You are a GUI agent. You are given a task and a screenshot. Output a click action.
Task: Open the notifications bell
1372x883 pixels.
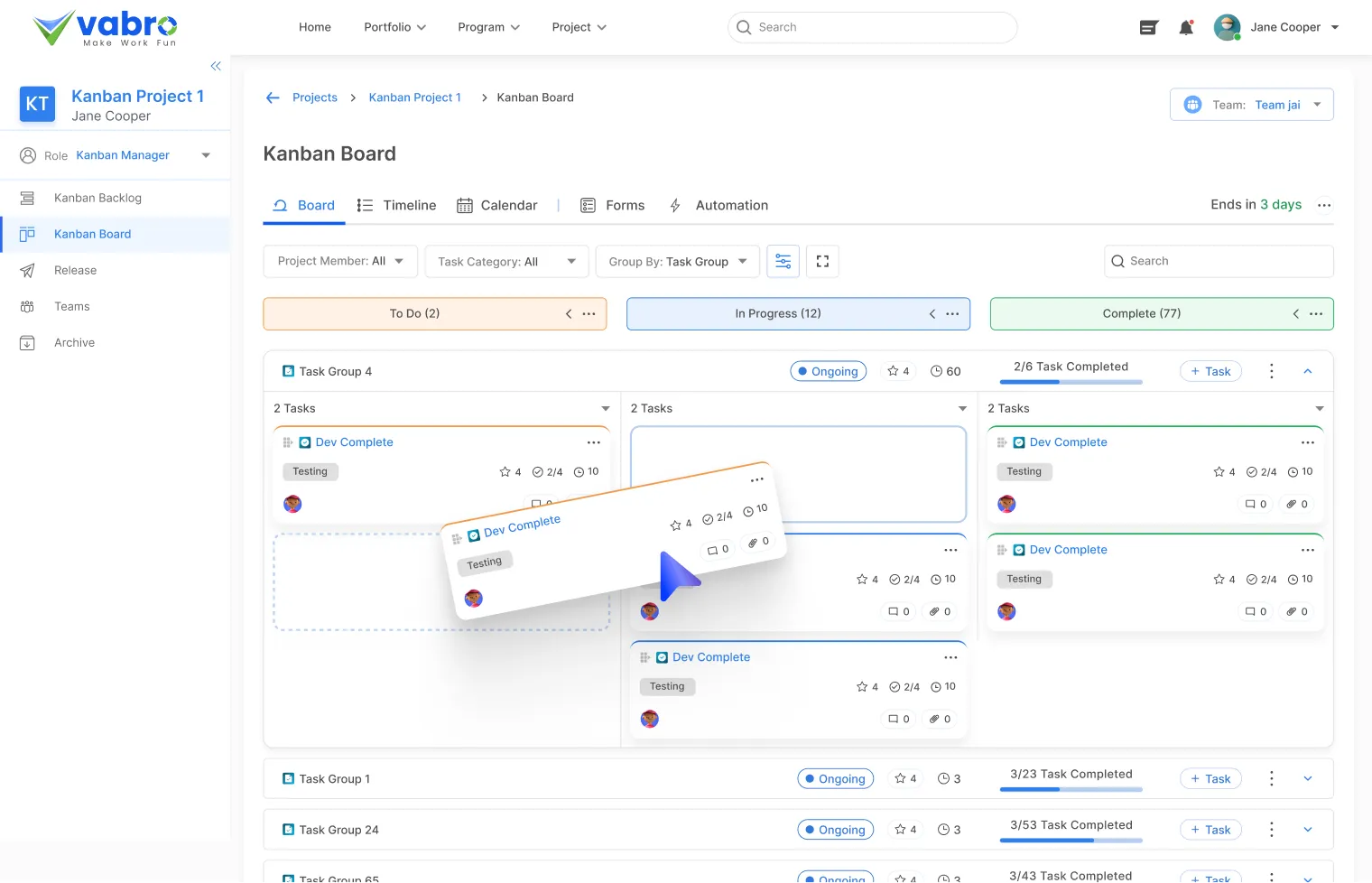[x=1186, y=28]
